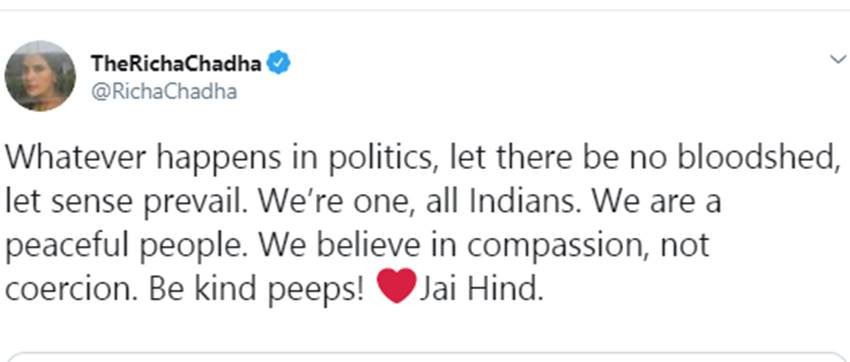Click the word "coercion" in last line

click(x=68, y=290)
